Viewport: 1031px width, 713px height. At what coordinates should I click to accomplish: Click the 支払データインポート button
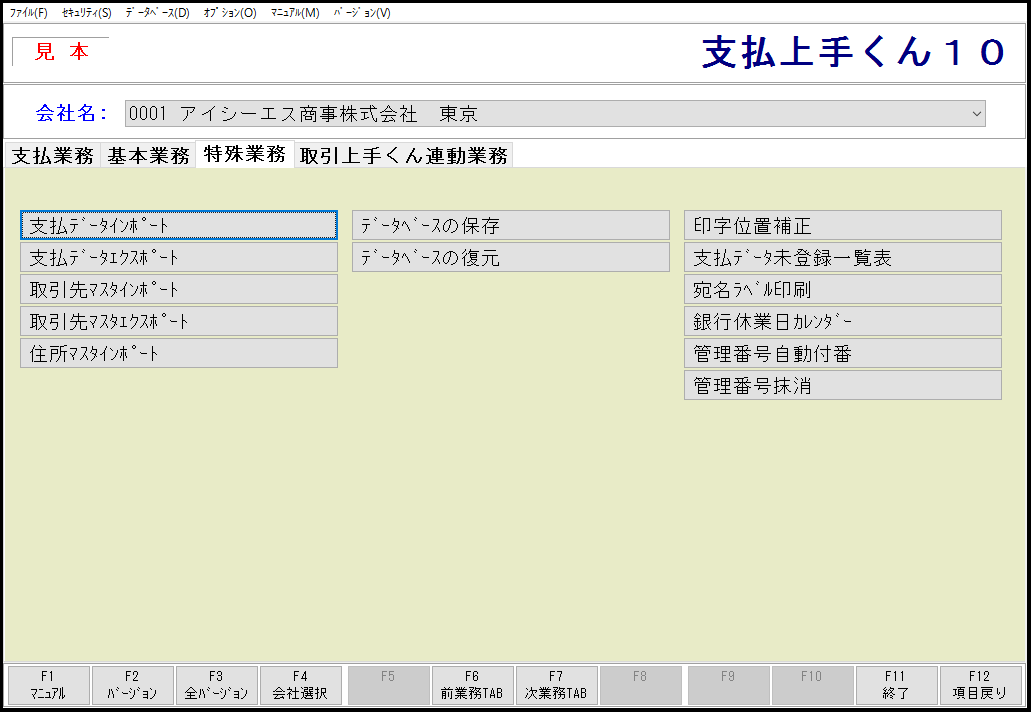[179, 226]
